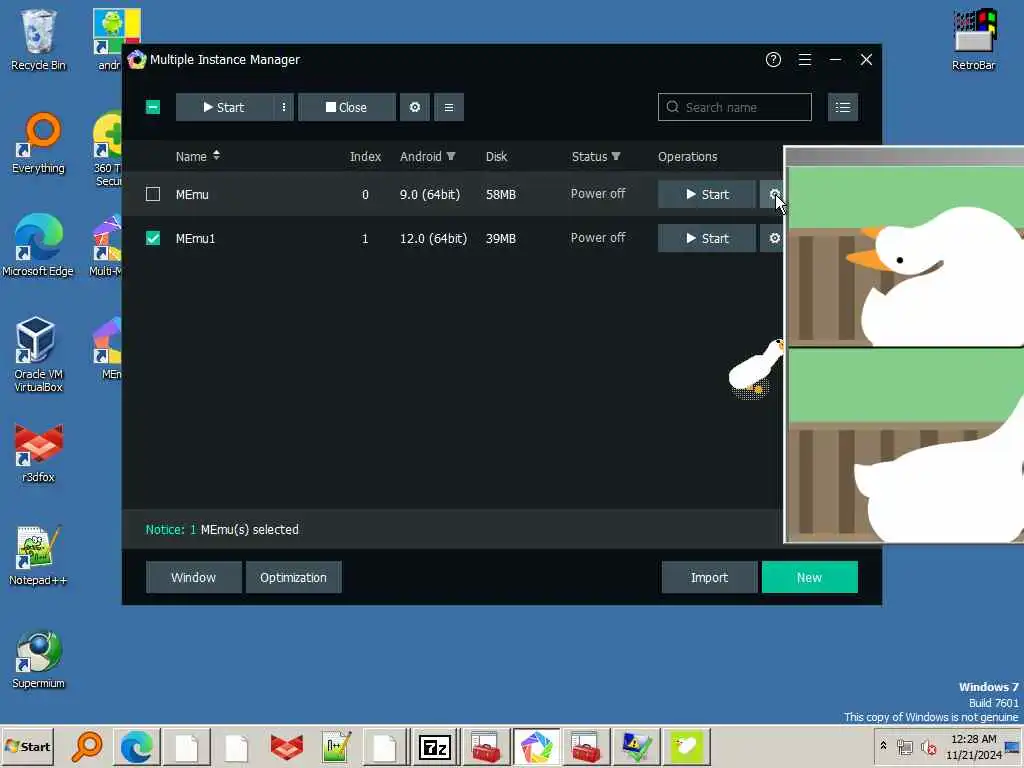Switch list view layout icon
This screenshot has width=1024, height=768.
(x=842, y=107)
